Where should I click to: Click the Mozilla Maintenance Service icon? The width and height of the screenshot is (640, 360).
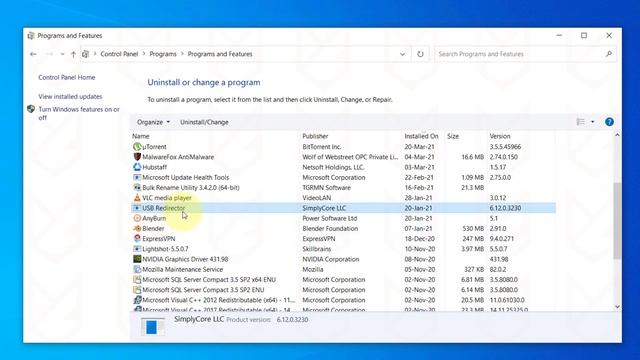click(137, 269)
